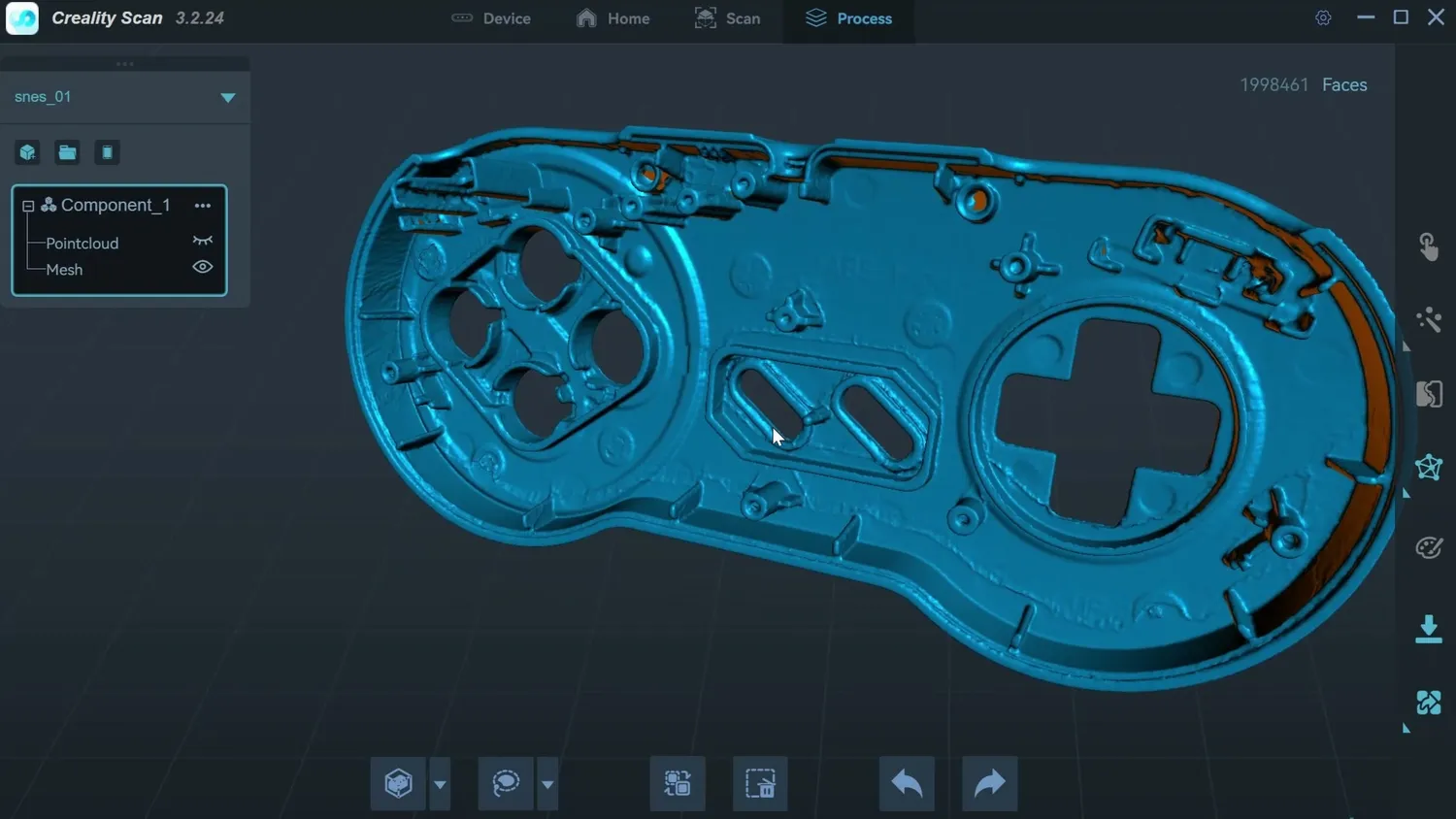Image resolution: width=1456 pixels, height=819 pixels.
Task: Expand merge tool submenu triangle
Action: pyautogui.click(x=1406, y=728)
